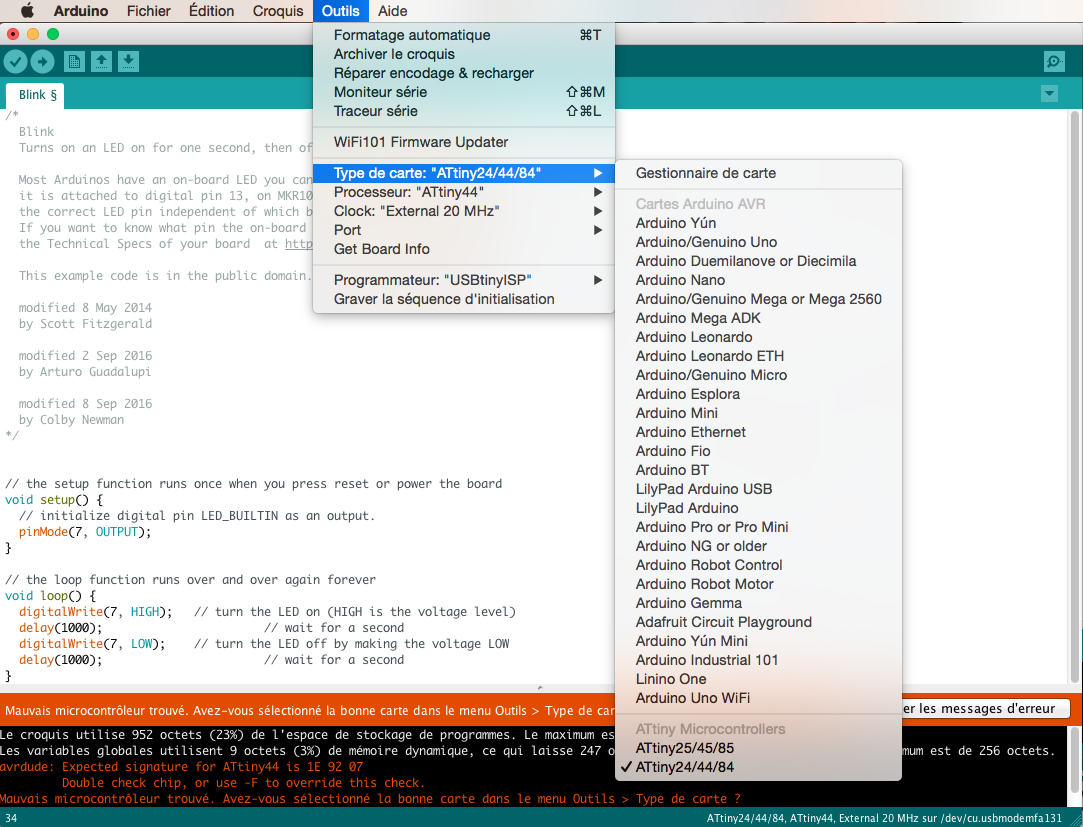Select ATtiny25/45/85 board
The height and width of the screenshot is (827, 1083).
(758, 748)
